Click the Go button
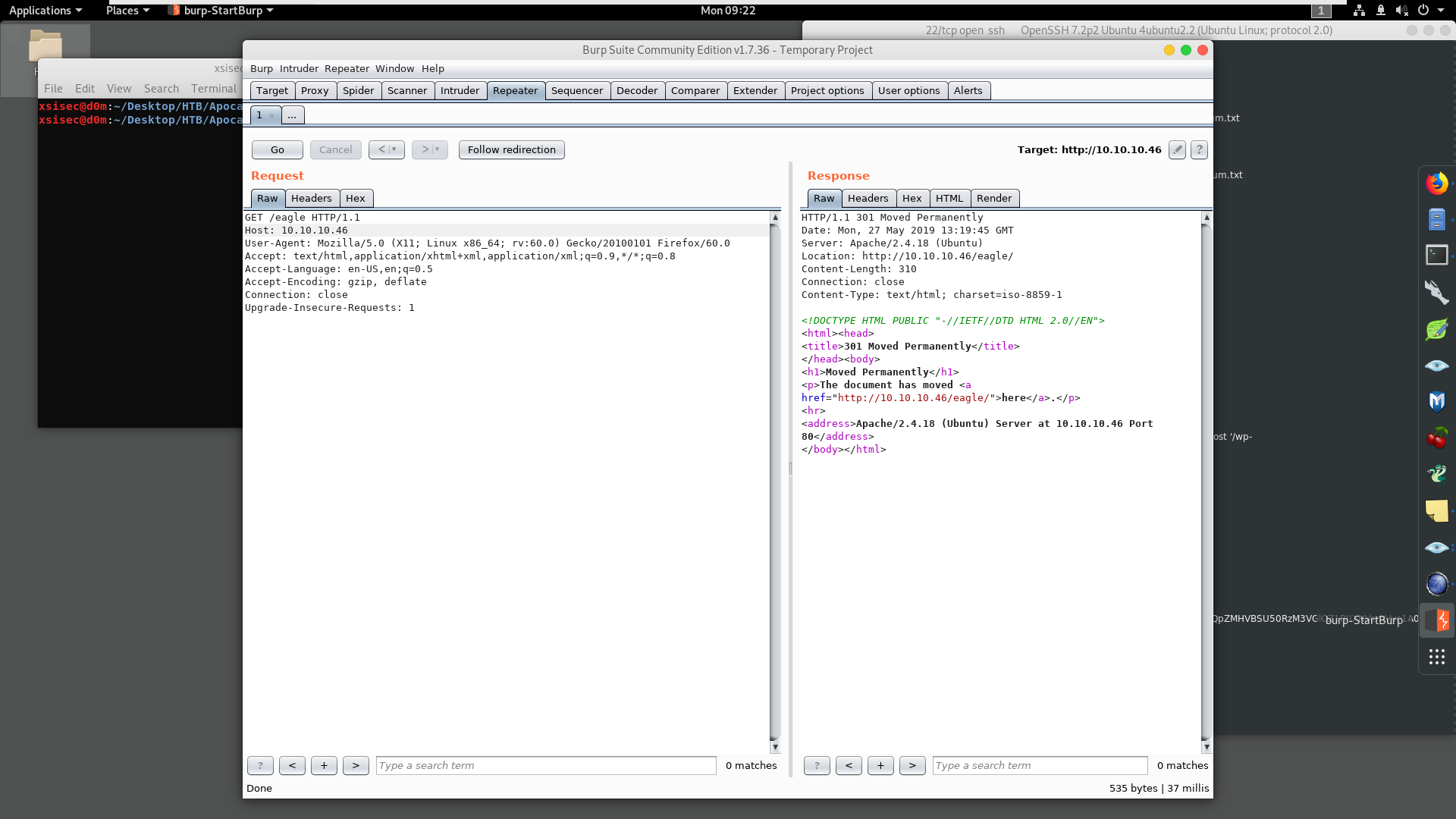1456x819 pixels. point(278,150)
